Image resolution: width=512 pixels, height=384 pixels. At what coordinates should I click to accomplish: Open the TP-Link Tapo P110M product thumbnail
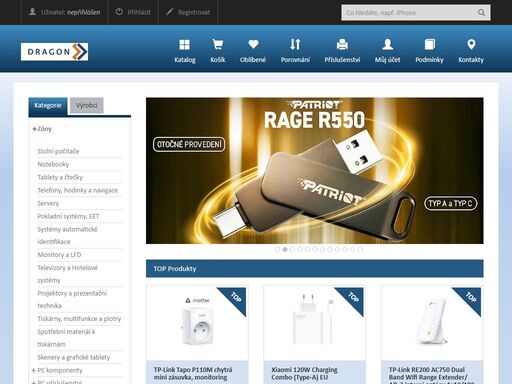coord(197,323)
